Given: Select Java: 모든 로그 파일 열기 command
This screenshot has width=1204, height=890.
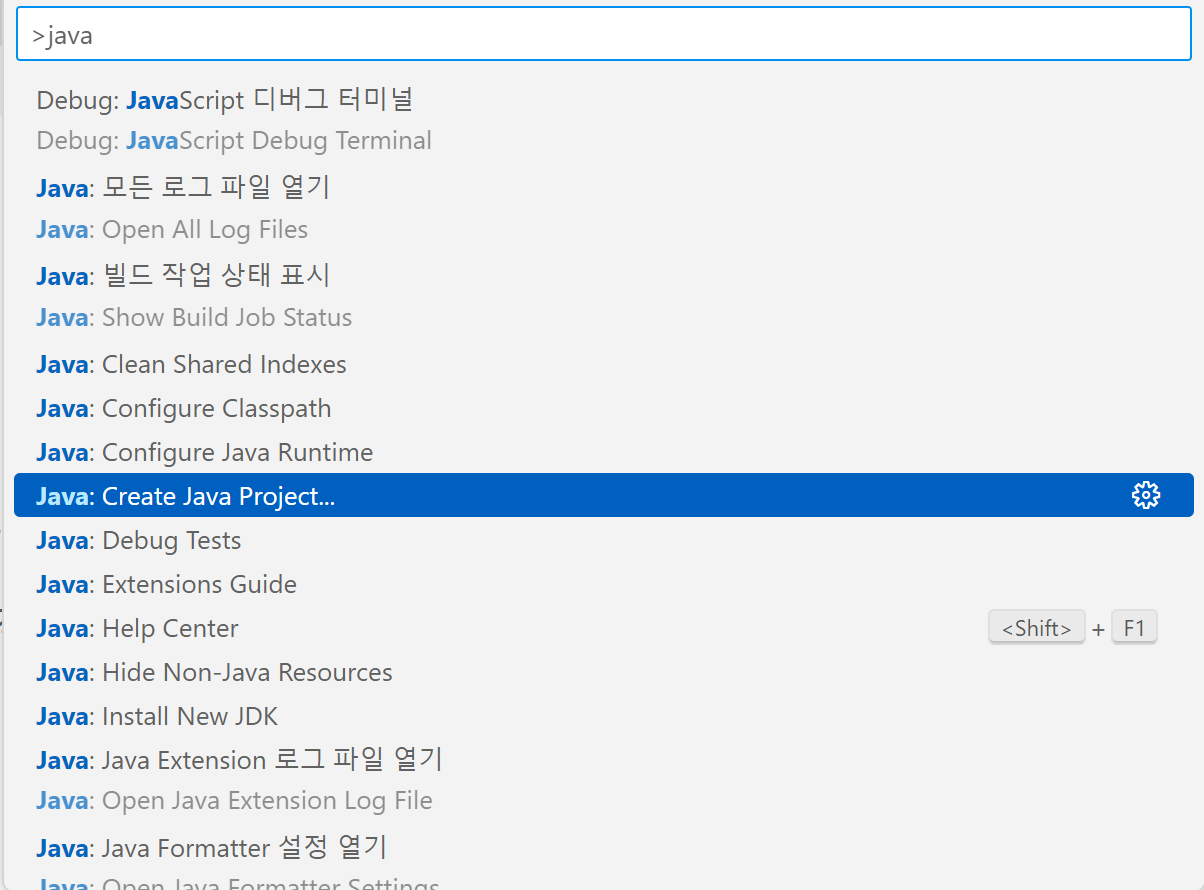Looking at the screenshot, I should point(603,207).
